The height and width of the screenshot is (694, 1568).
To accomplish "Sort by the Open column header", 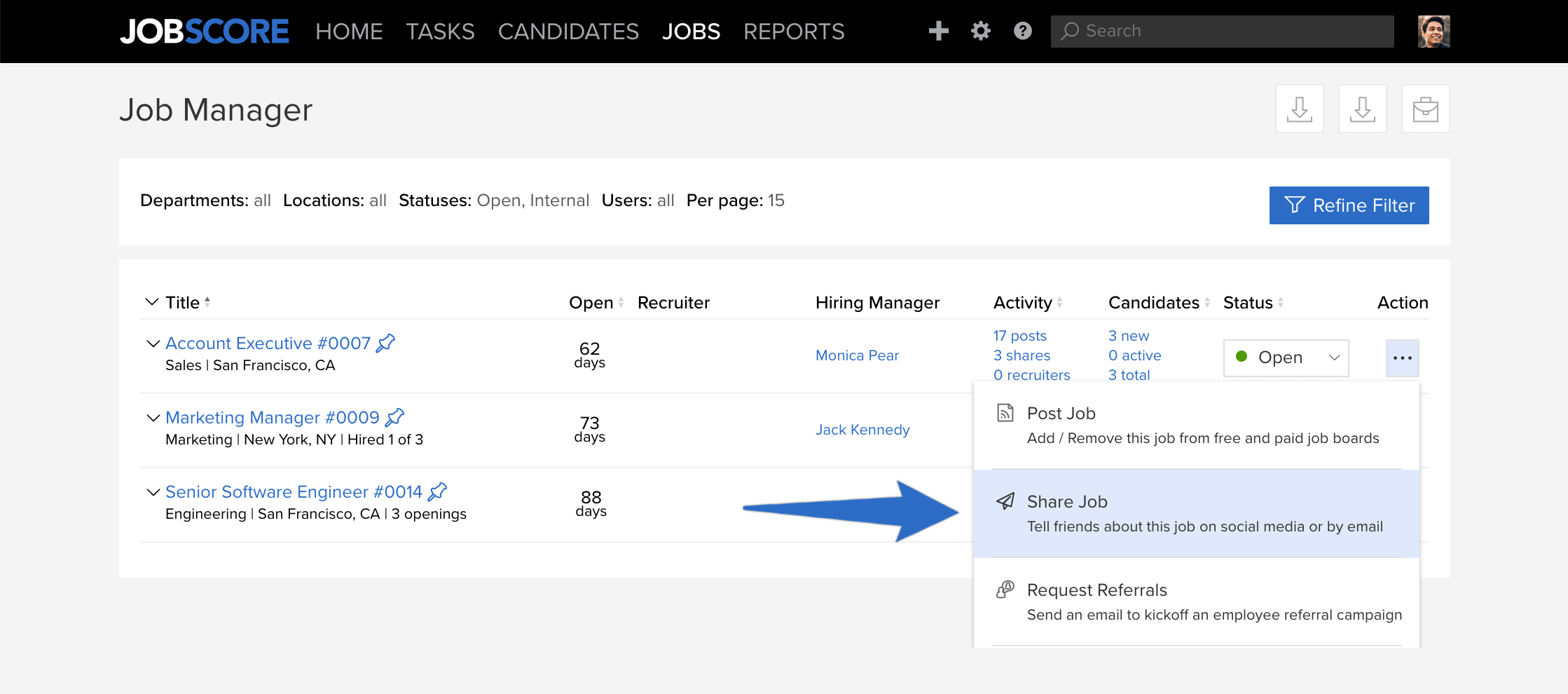I will (x=596, y=302).
